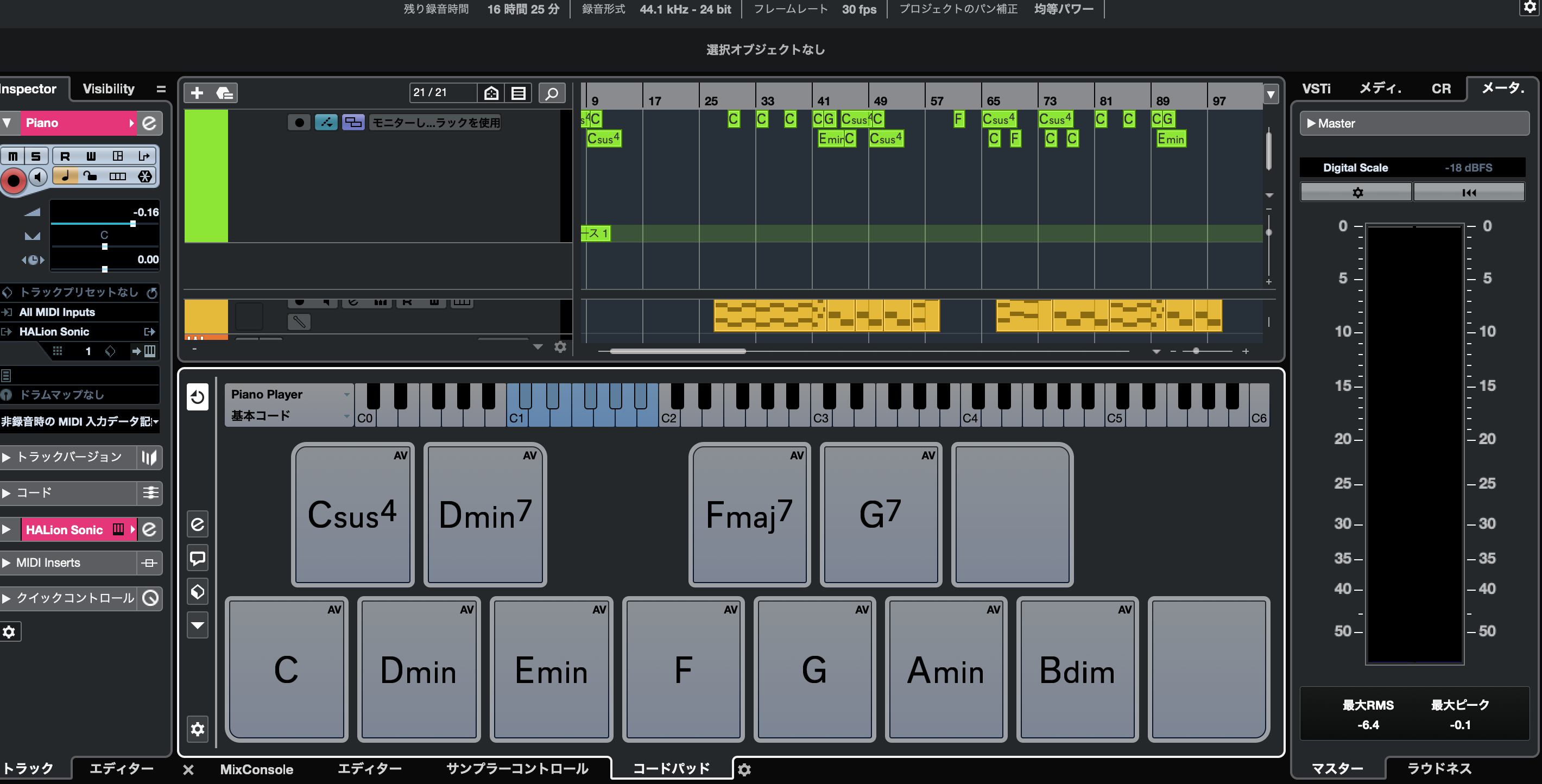Screen dimensions: 1542x784
Task: Click the Piano track edit 'e' button
Action: point(149,123)
